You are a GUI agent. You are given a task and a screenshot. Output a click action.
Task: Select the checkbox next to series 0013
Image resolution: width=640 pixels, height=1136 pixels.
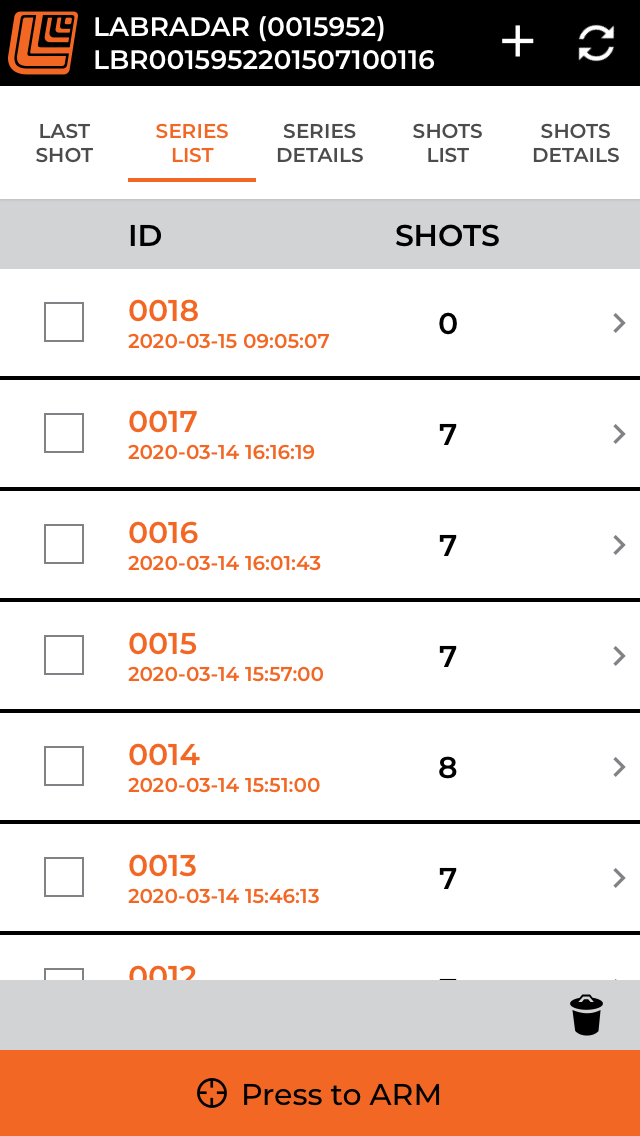tap(64, 877)
